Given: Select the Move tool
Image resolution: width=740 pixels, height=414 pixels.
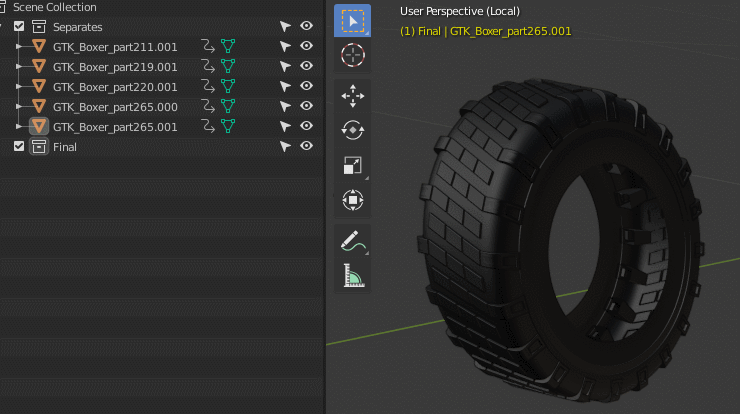Looking at the screenshot, I should point(352,96).
